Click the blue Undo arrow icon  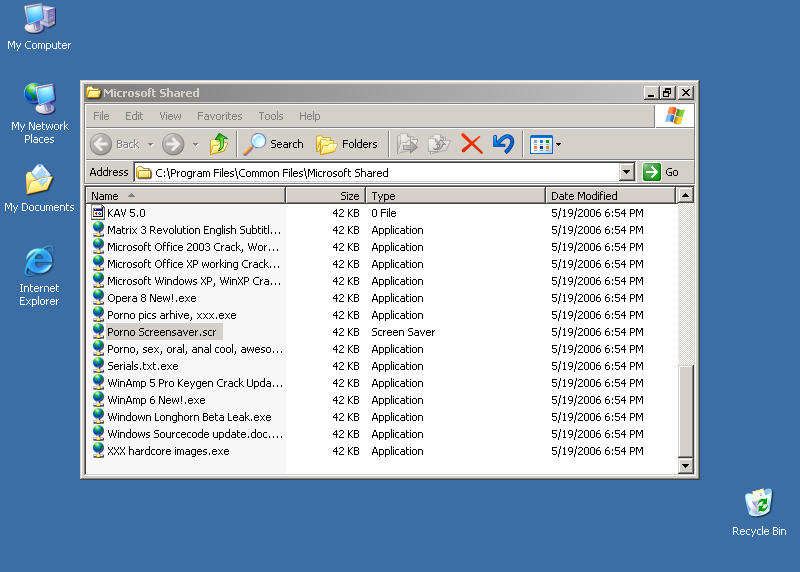pos(503,144)
